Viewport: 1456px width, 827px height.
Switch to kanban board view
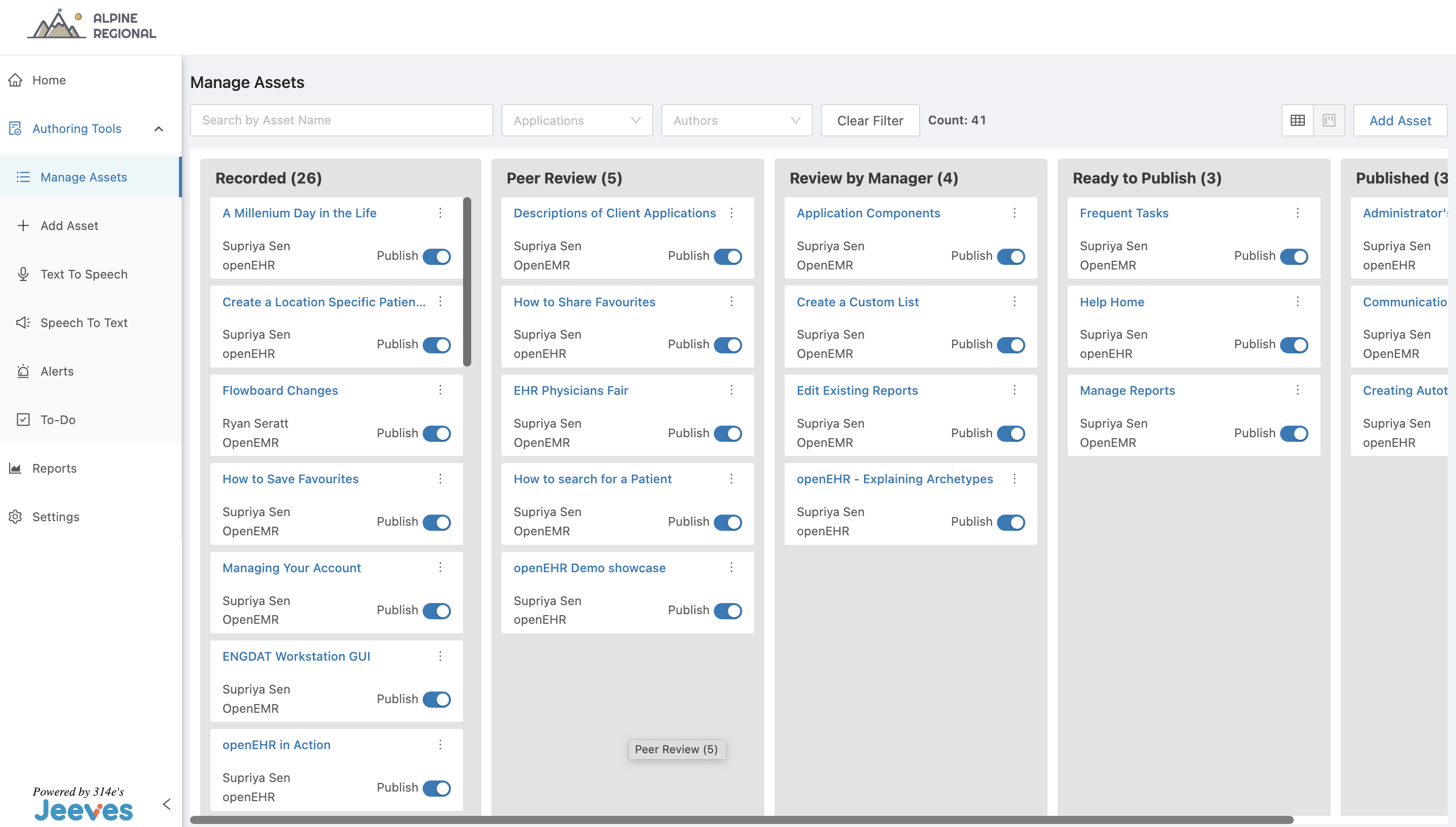[x=1329, y=120]
